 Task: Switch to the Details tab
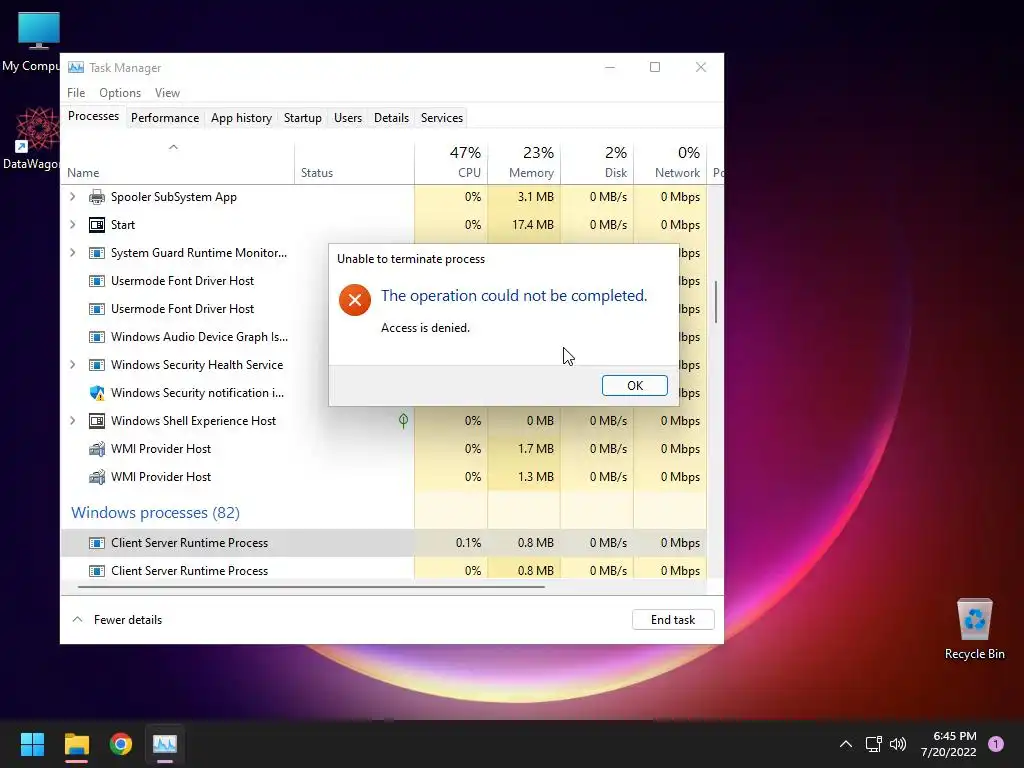click(x=391, y=118)
